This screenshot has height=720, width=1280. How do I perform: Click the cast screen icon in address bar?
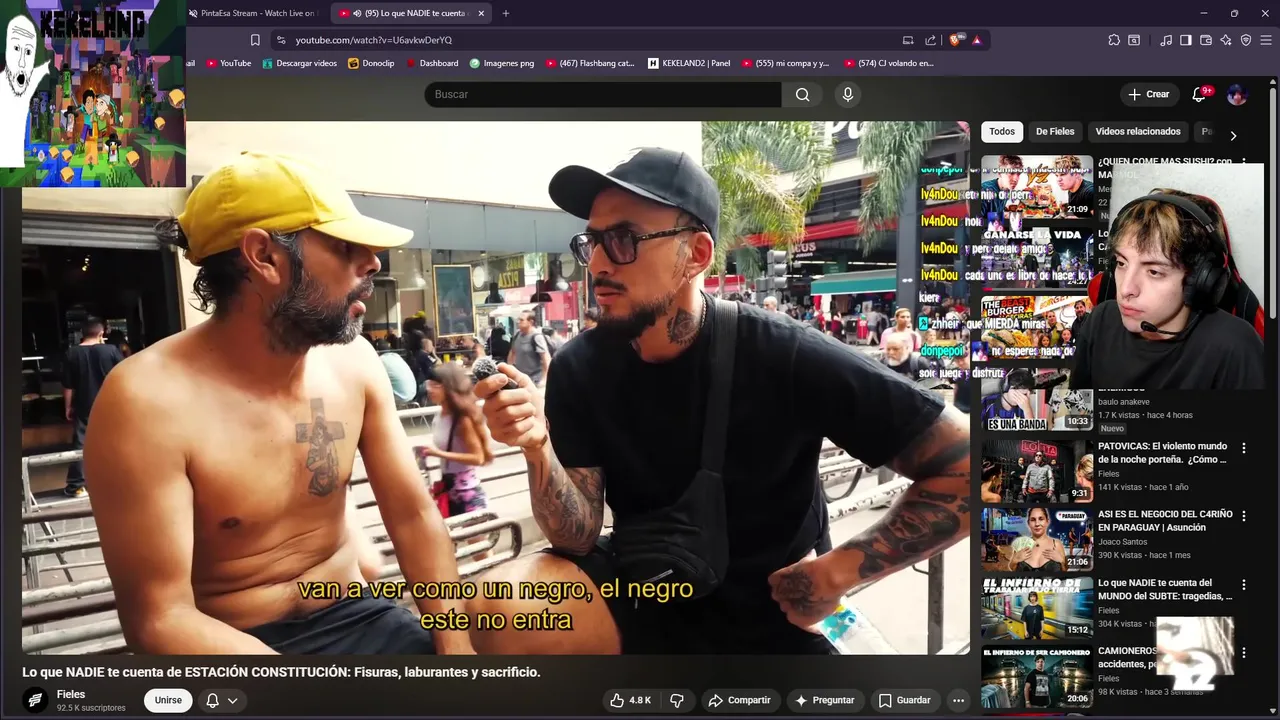(x=908, y=40)
